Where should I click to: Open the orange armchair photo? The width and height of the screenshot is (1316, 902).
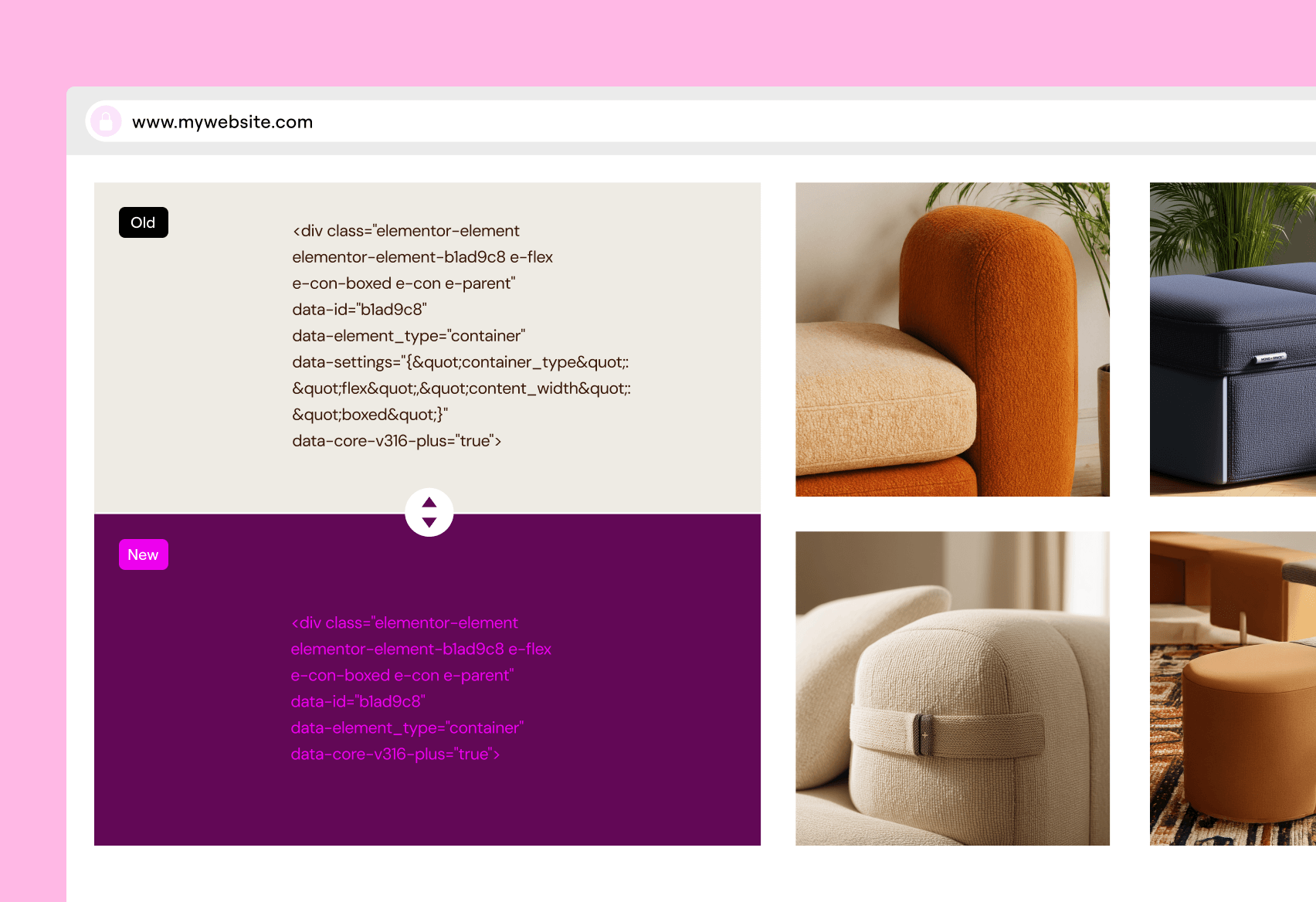(952, 339)
